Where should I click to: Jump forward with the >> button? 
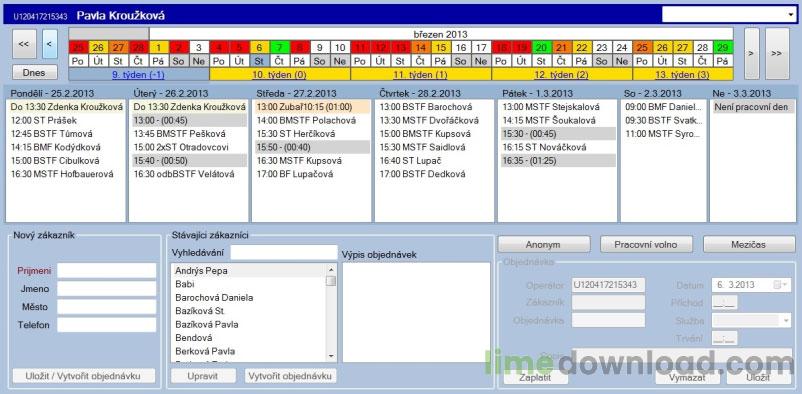(777, 53)
